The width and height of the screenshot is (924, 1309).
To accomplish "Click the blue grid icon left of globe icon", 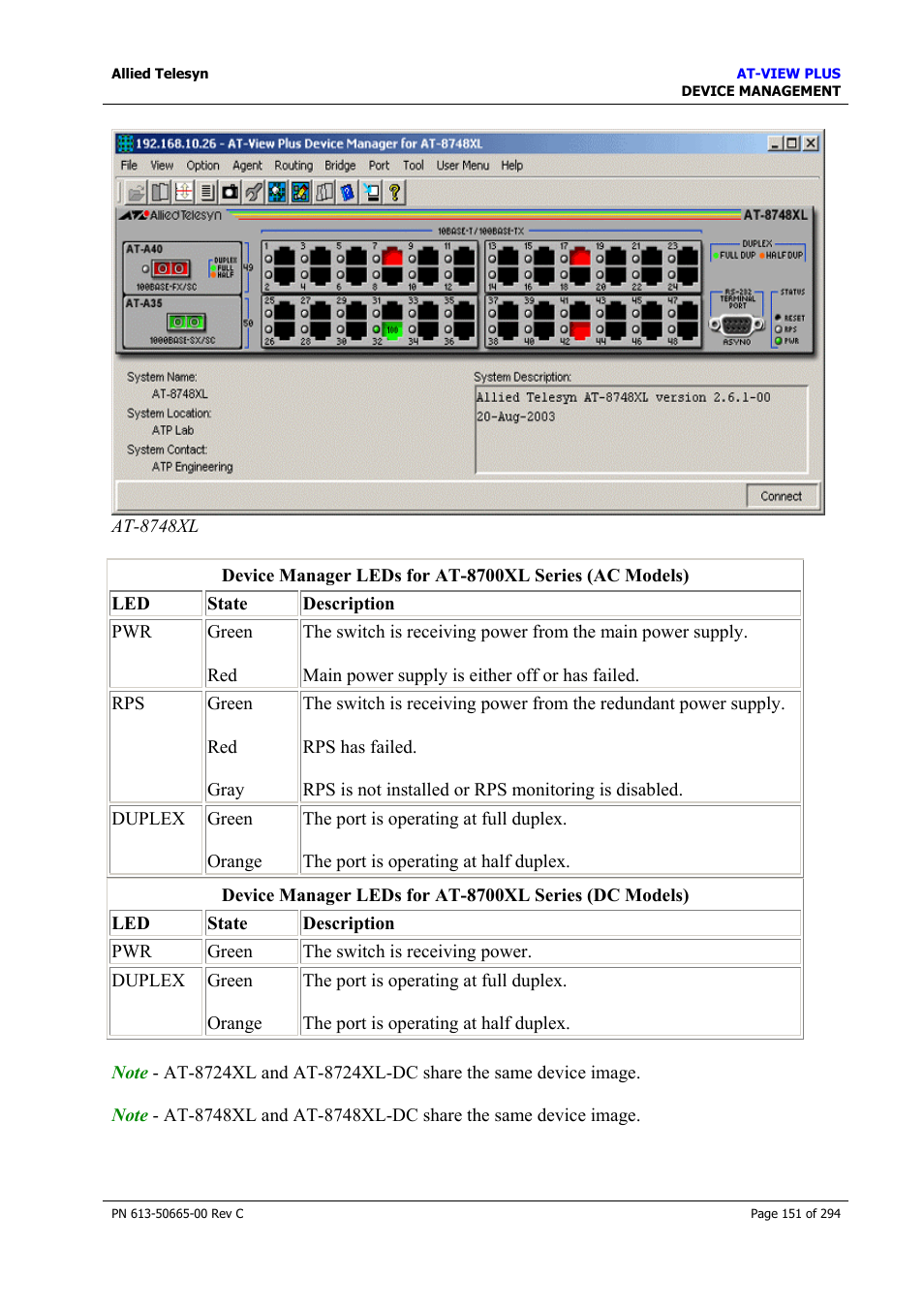I will click(277, 192).
